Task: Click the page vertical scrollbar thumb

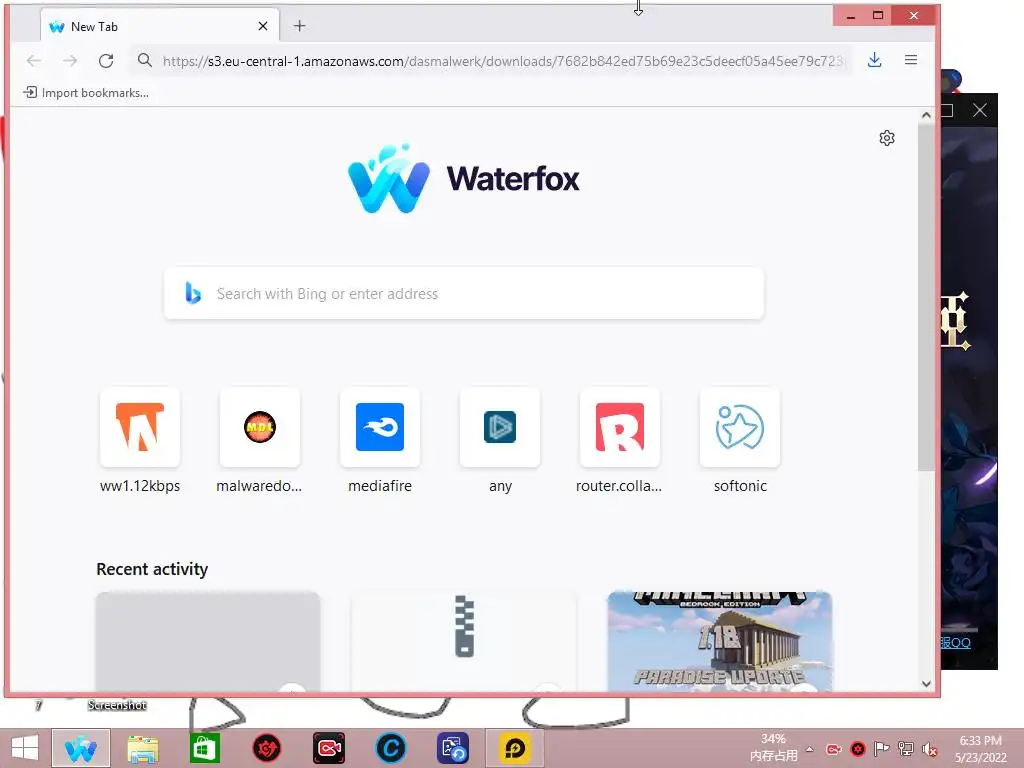Action: click(926, 296)
